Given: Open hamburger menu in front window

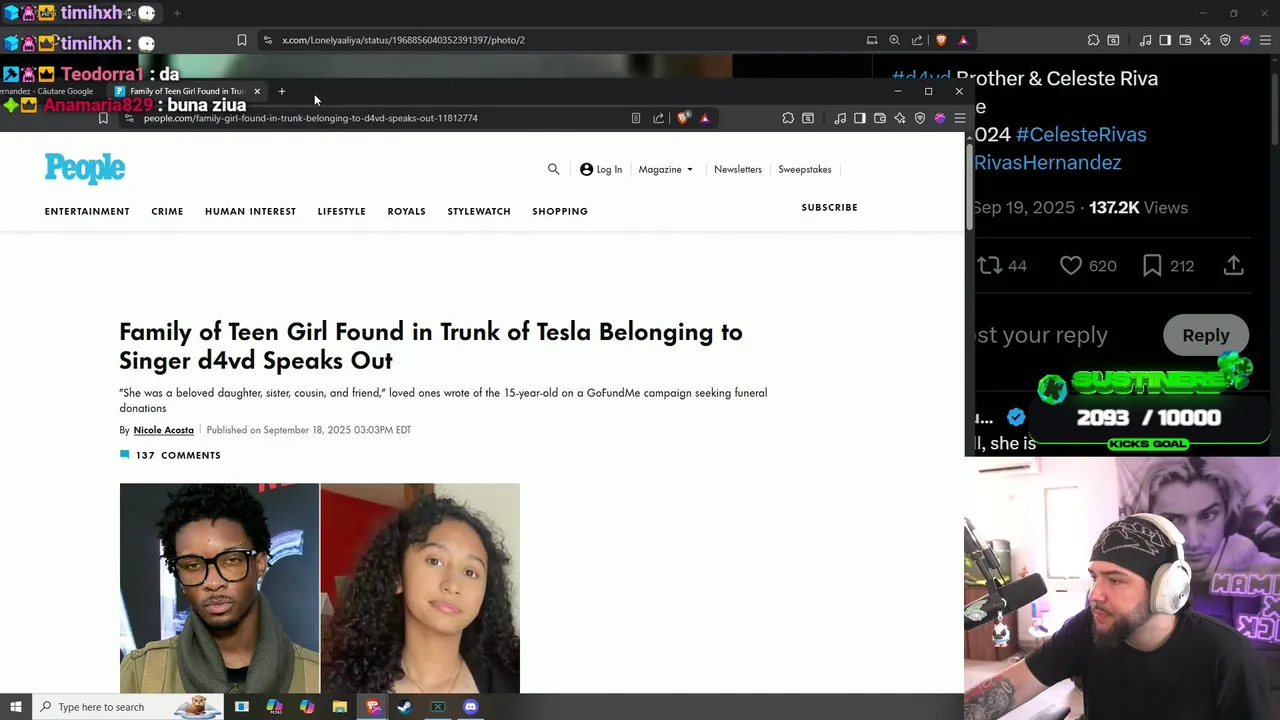Looking at the screenshot, I should [960, 118].
